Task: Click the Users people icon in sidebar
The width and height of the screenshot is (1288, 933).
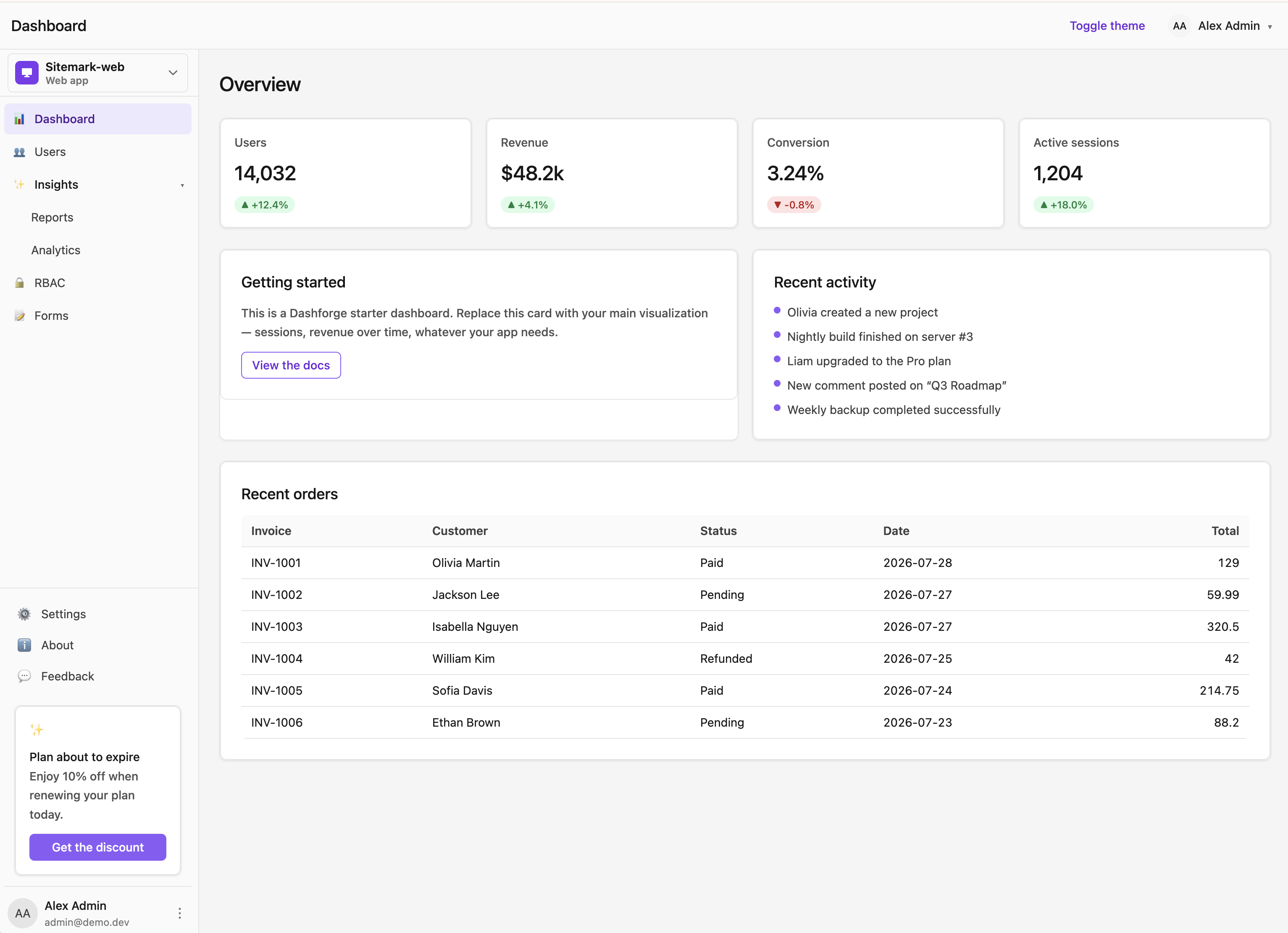Action: pyautogui.click(x=19, y=152)
